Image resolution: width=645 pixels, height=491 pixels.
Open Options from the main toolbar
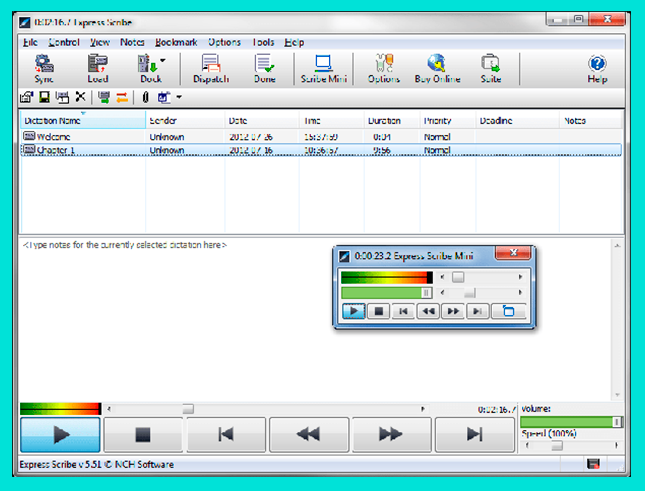tap(384, 68)
